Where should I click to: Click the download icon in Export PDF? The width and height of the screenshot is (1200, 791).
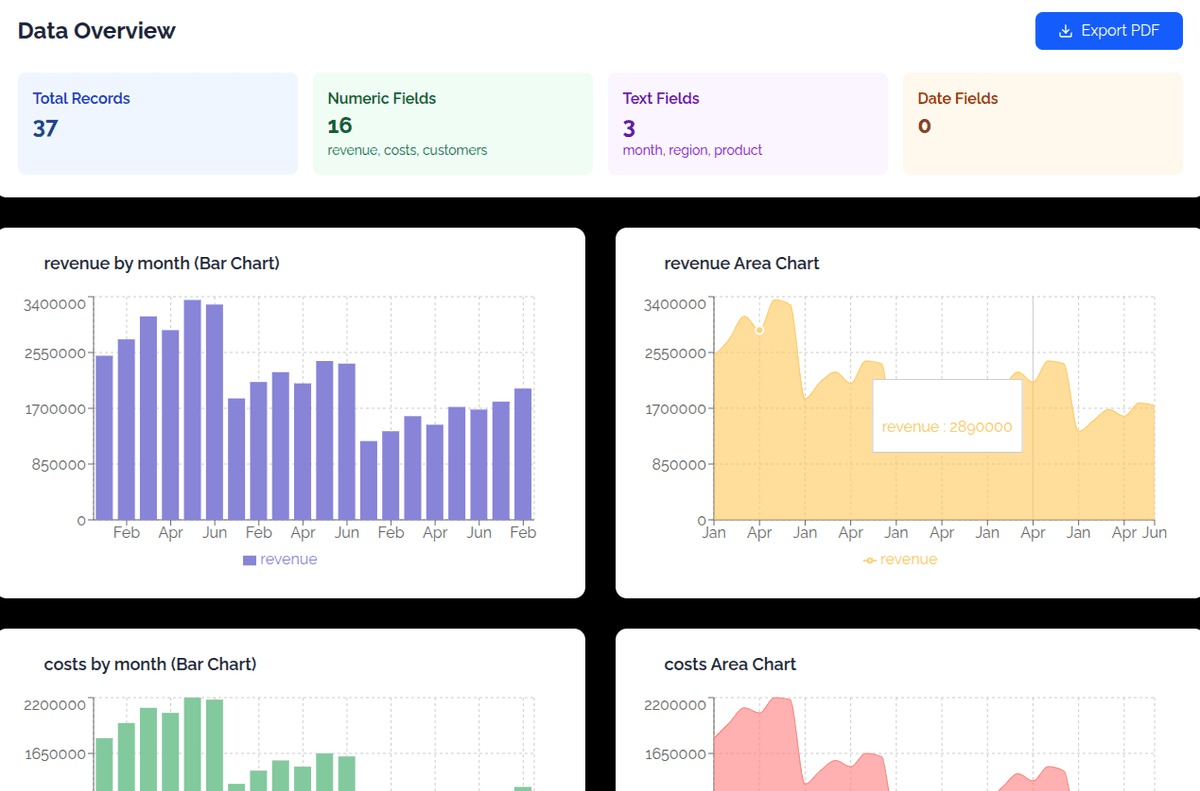(x=1065, y=31)
